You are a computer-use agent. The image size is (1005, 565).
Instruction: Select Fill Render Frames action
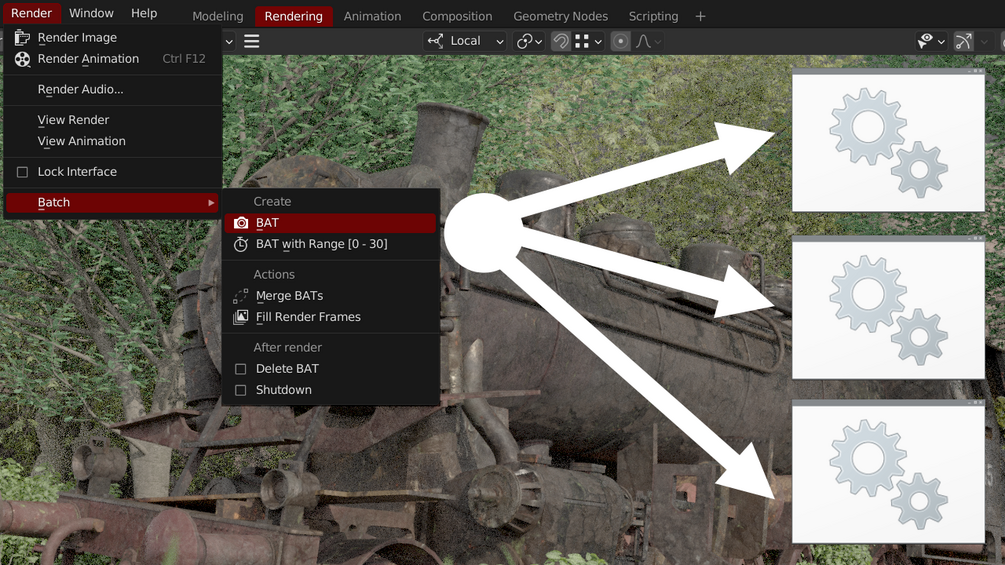pyautogui.click(x=330, y=317)
